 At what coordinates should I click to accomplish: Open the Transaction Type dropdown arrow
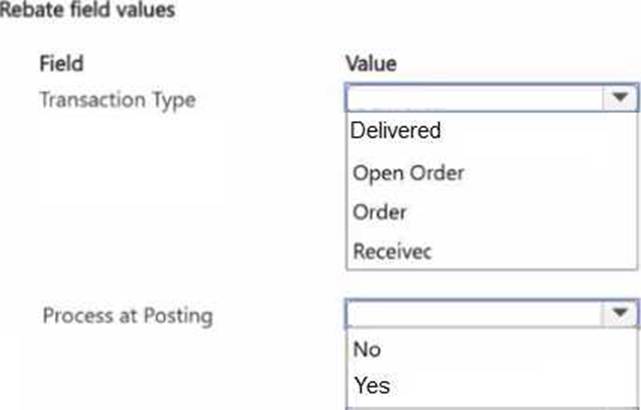click(x=620, y=98)
